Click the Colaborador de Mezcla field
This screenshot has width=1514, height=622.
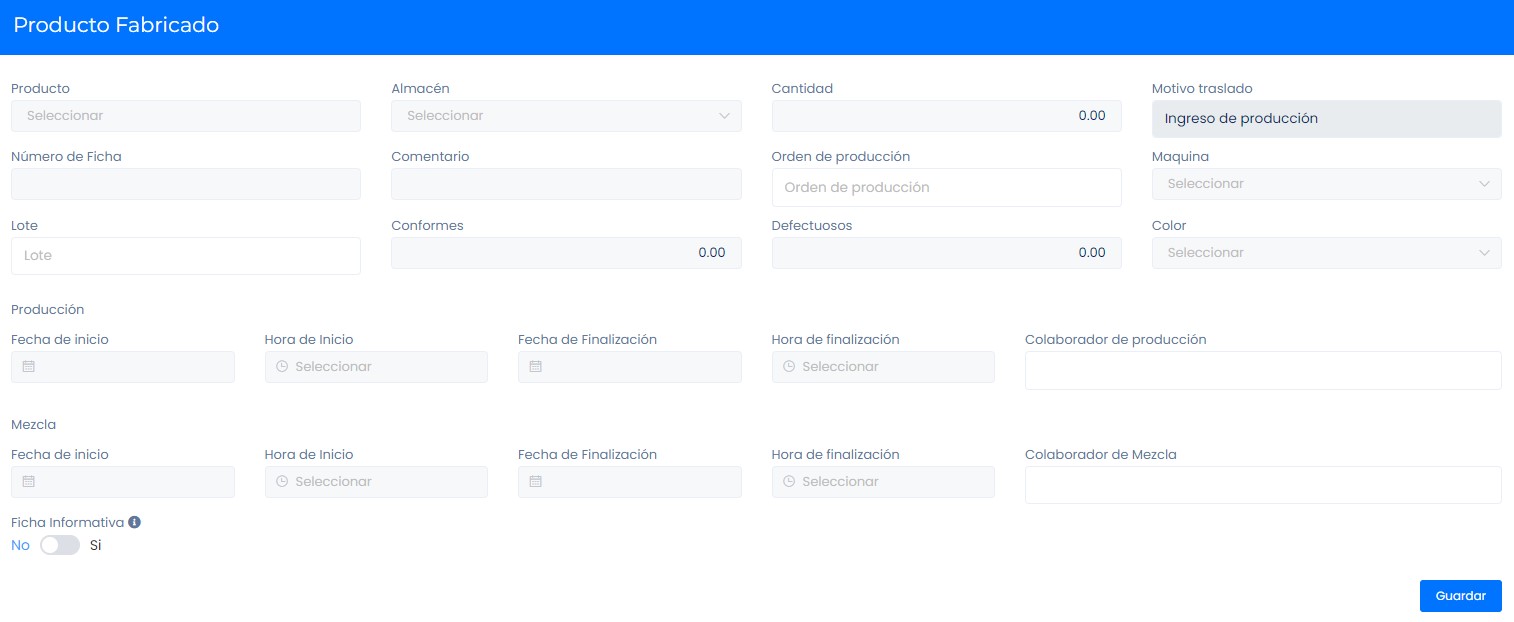[1262, 485]
